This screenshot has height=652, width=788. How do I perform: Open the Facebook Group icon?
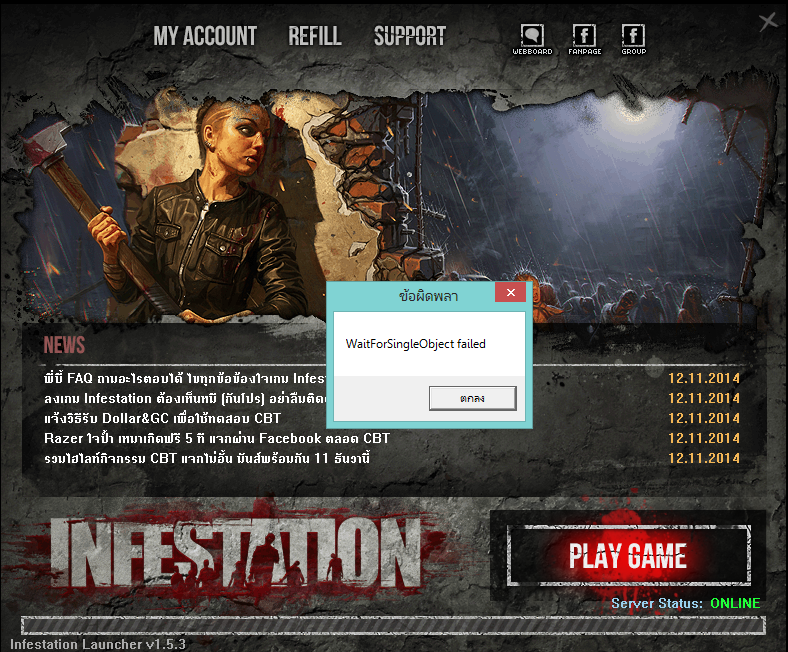(633, 37)
